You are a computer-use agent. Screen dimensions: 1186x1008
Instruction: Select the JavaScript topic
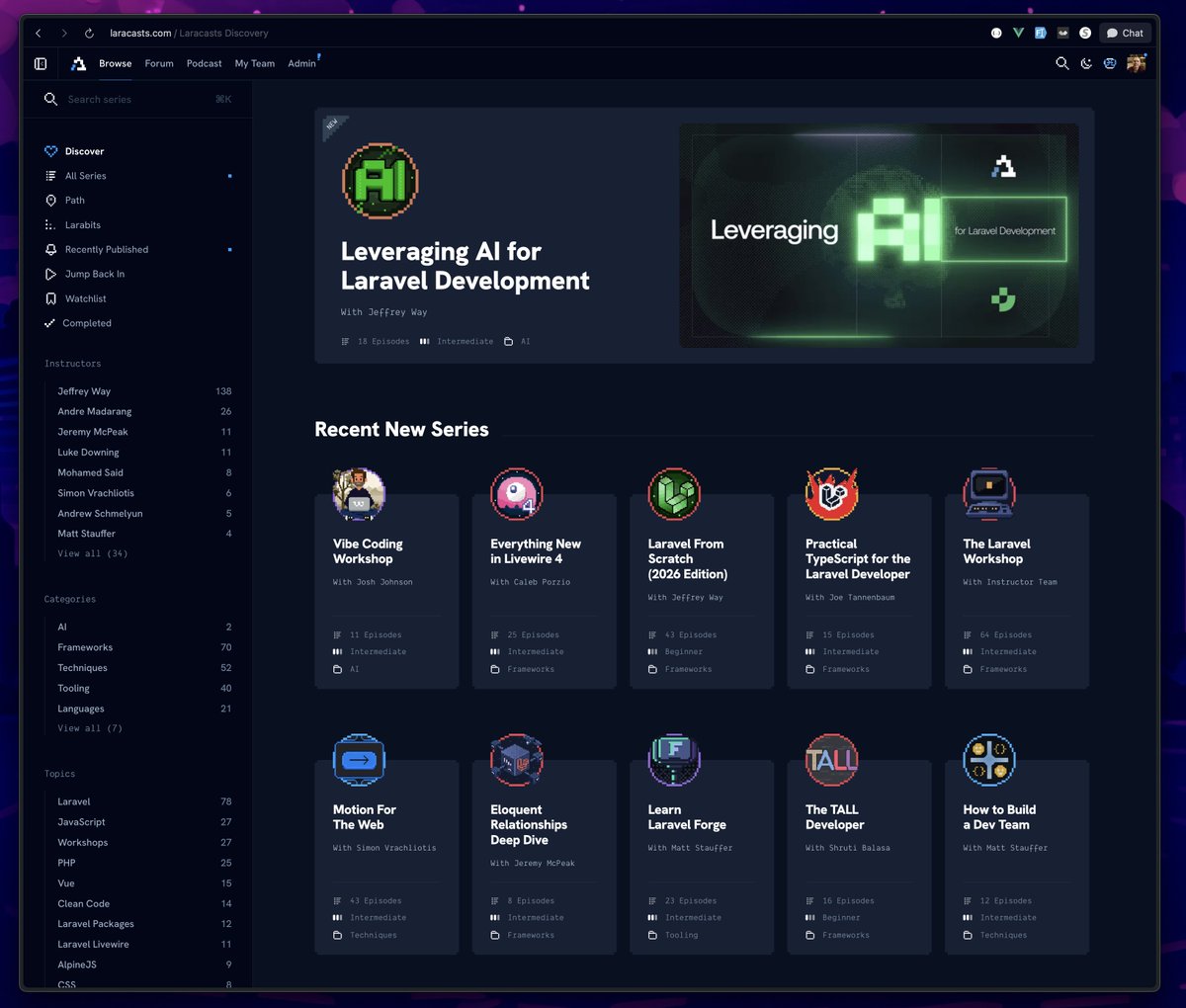(144, 822)
